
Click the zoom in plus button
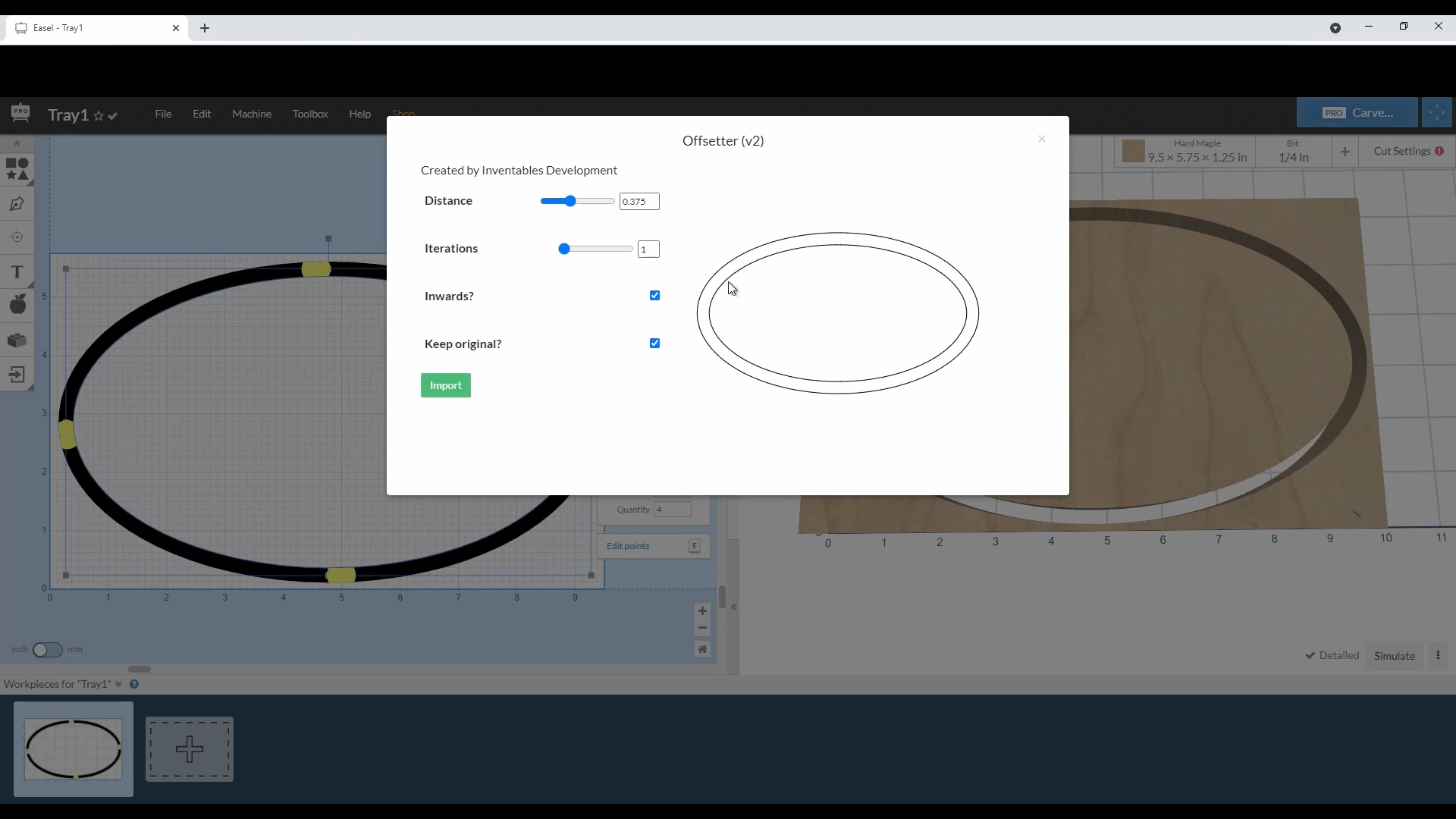point(702,611)
